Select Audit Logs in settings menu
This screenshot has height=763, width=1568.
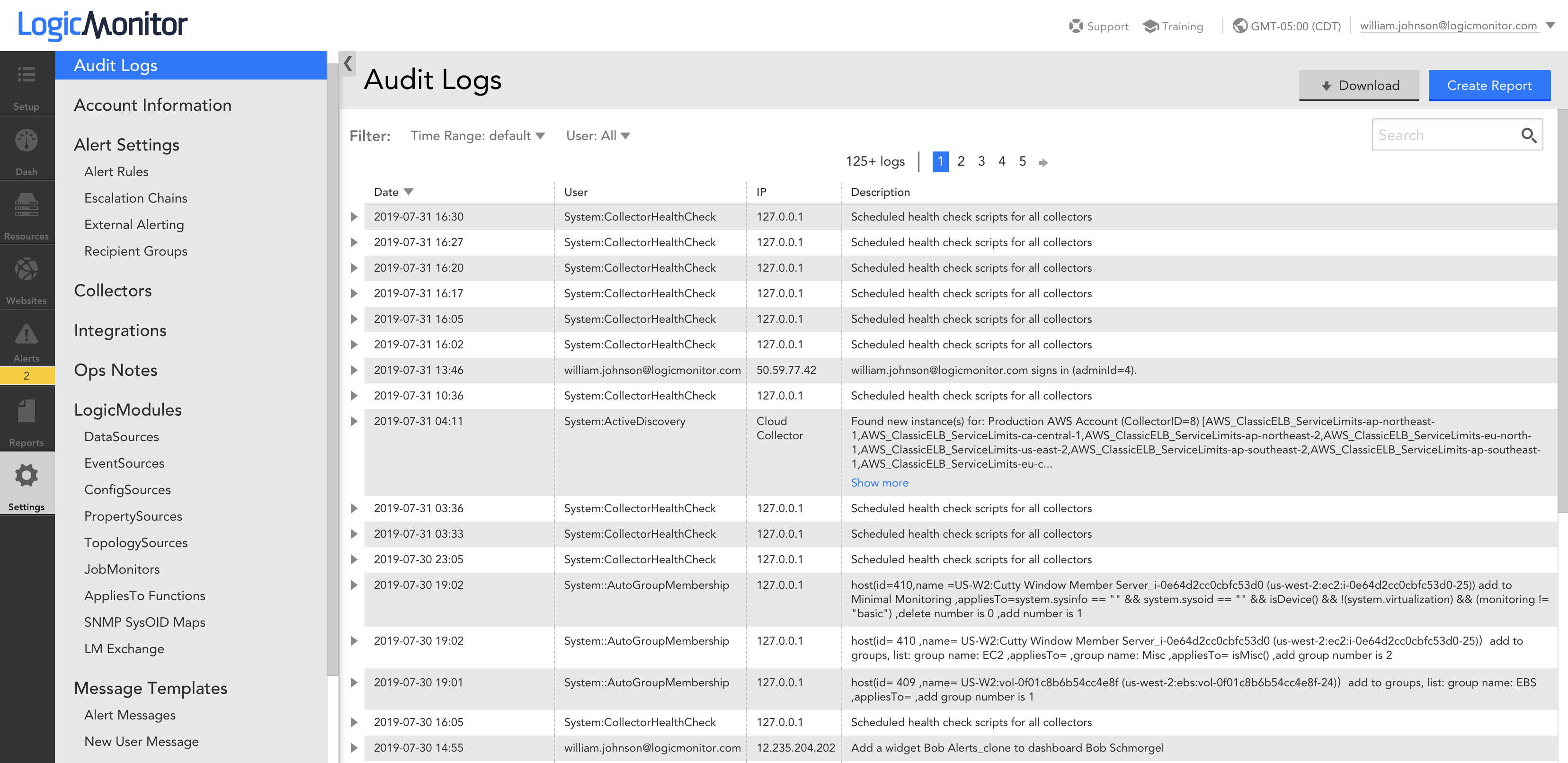(190, 65)
